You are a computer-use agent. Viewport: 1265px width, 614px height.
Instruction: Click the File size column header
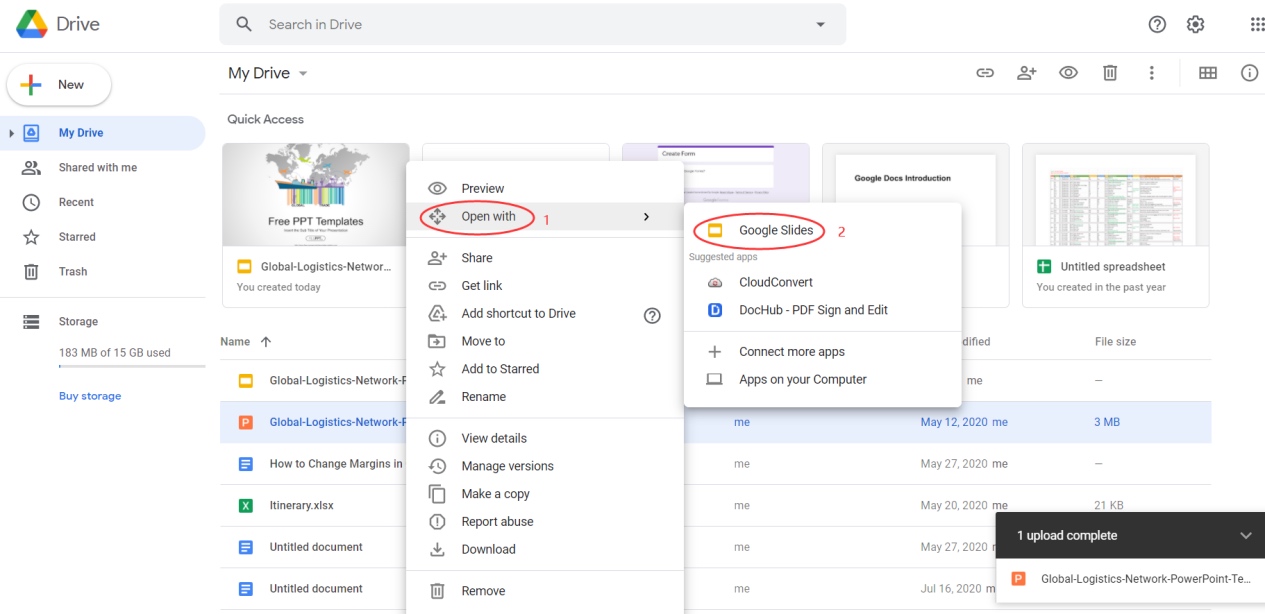point(1115,342)
